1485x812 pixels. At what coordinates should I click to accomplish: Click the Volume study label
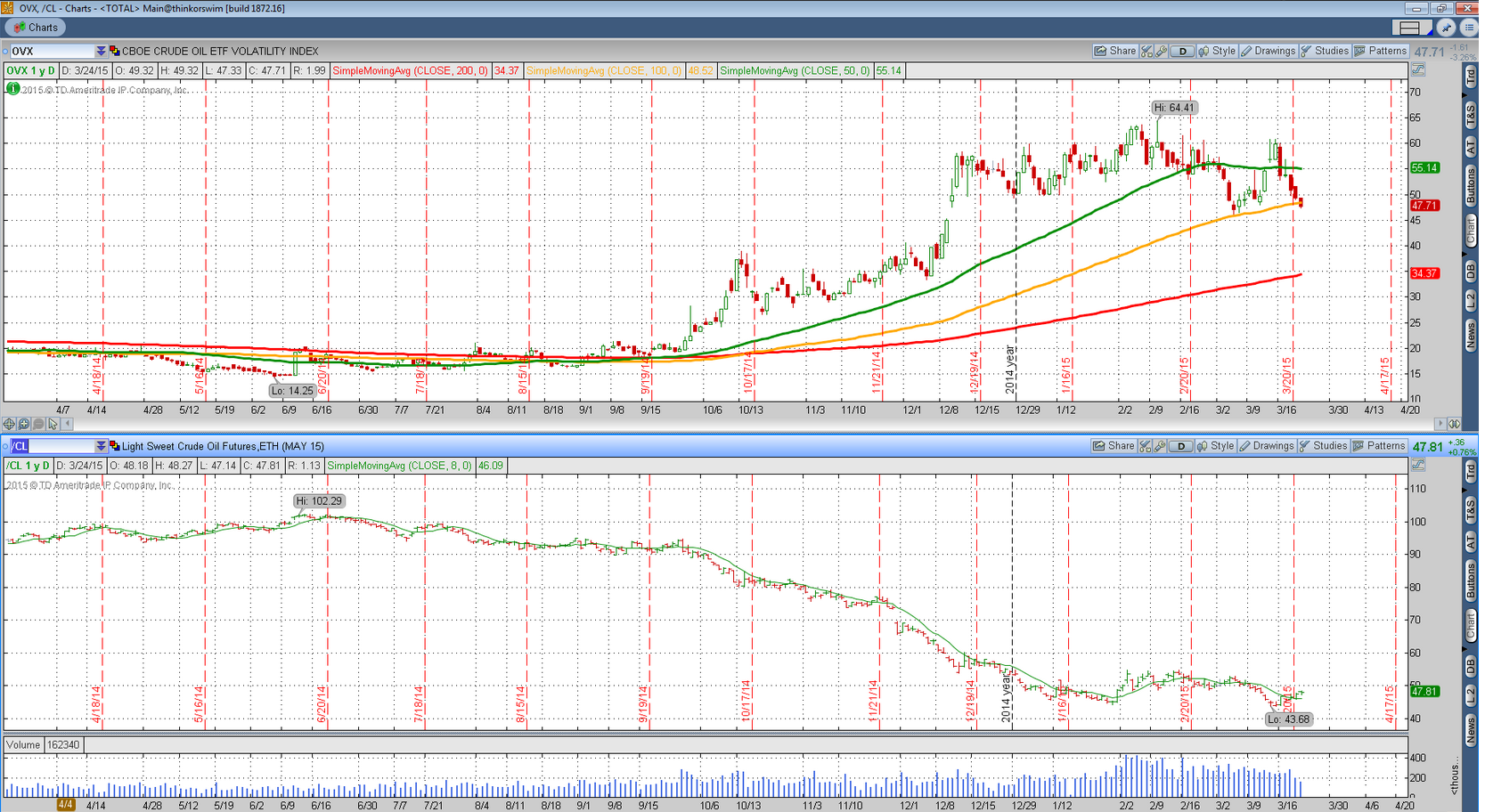[x=23, y=745]
